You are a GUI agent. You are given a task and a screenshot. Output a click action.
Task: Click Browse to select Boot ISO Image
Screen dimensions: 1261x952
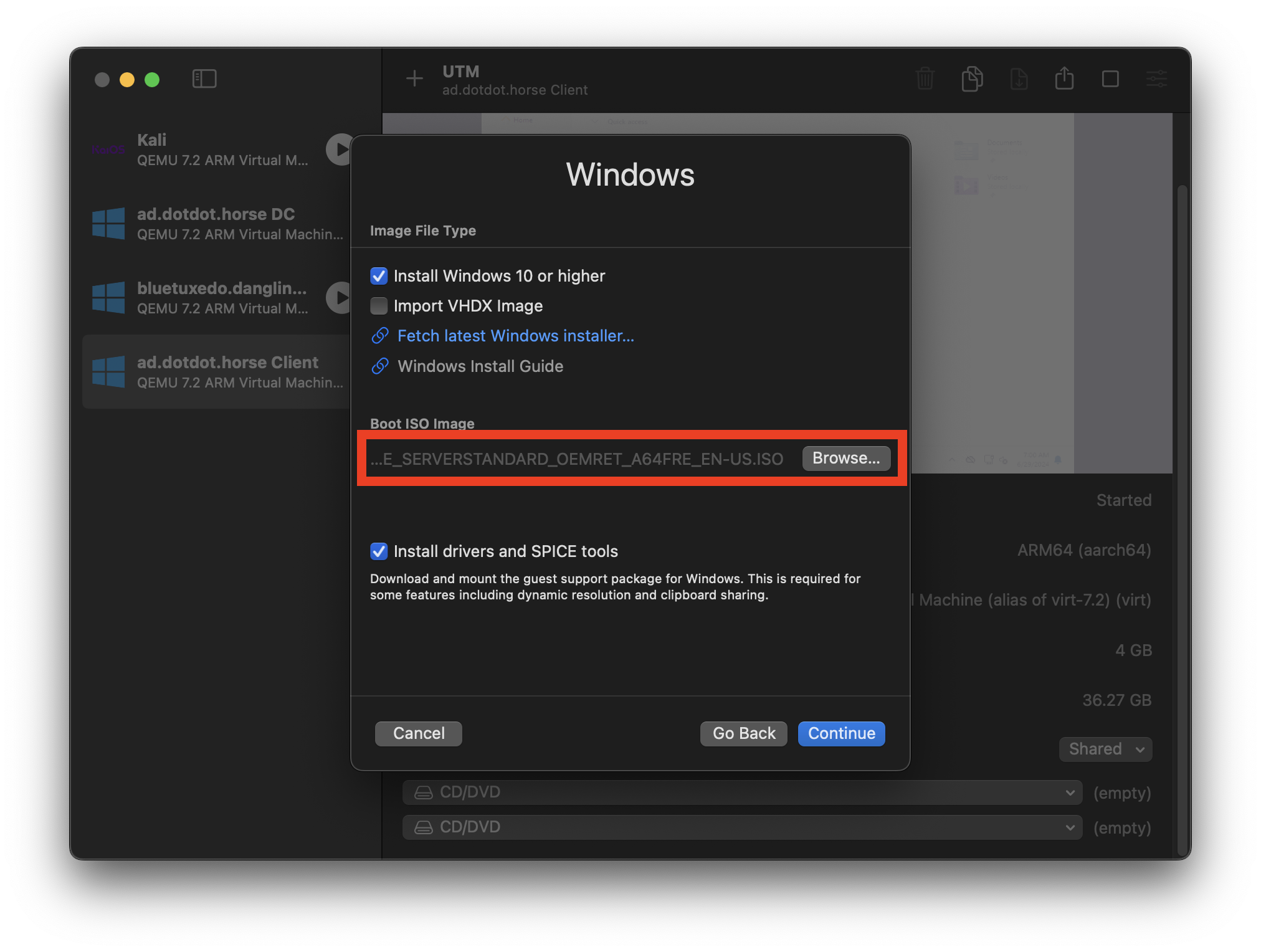click(x=846, y=458)
